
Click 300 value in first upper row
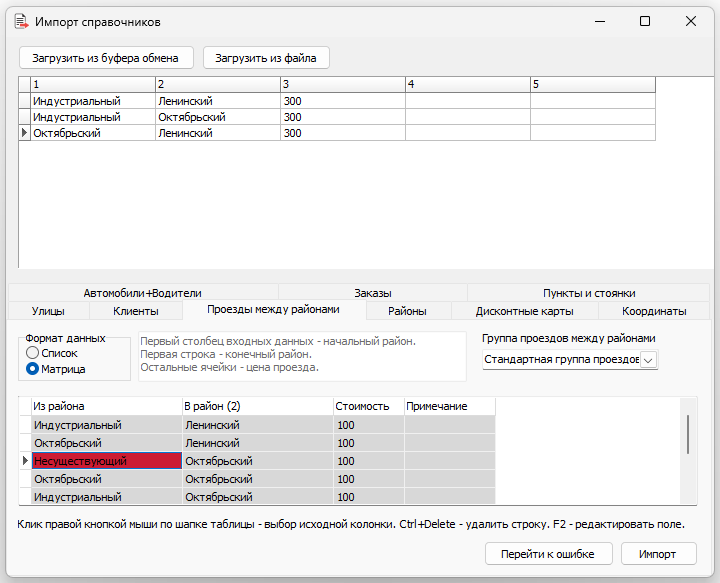pyautogui.click(x=343, y=101)
